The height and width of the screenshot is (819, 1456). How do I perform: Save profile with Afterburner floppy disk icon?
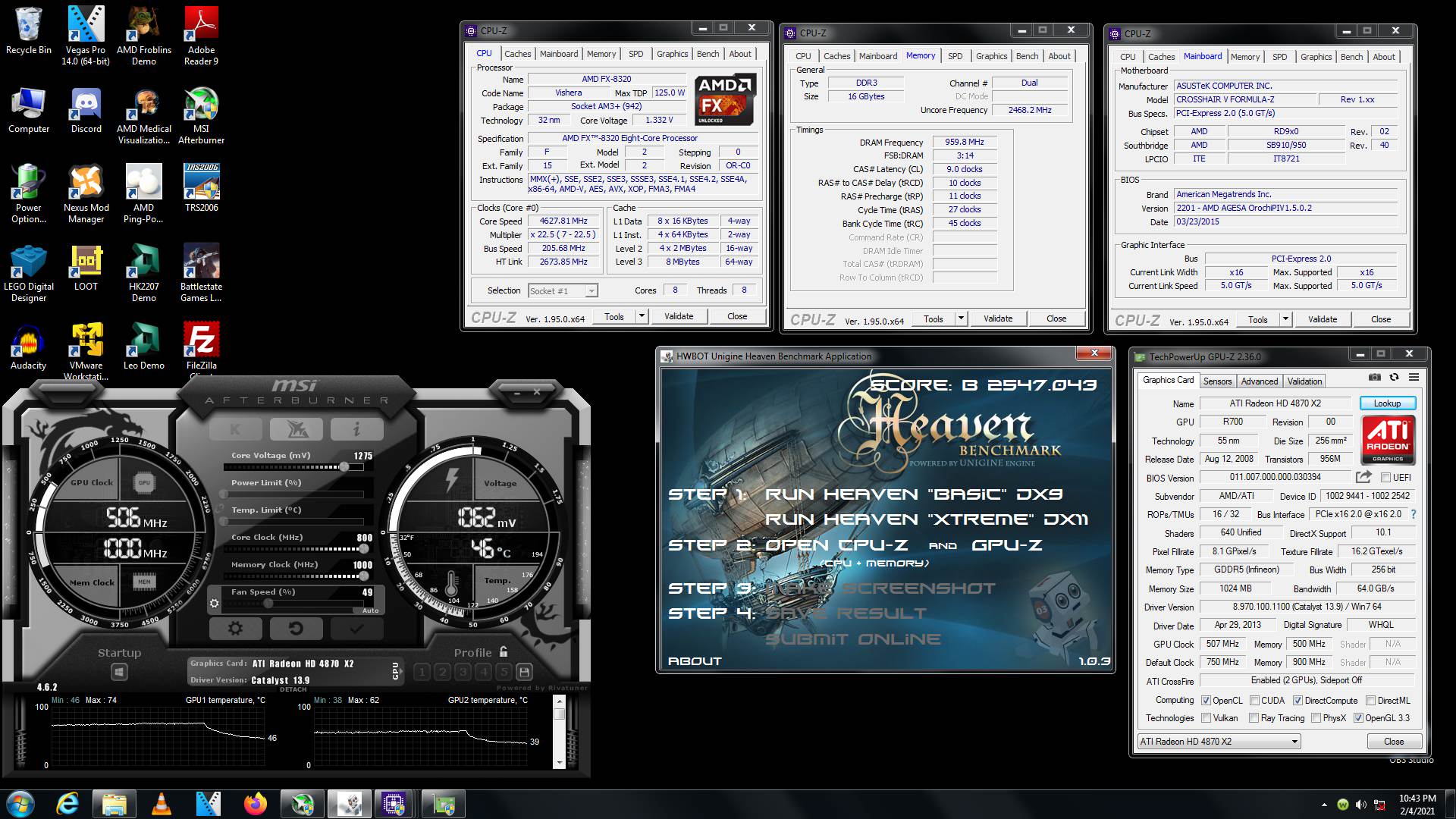click(524, 672)
